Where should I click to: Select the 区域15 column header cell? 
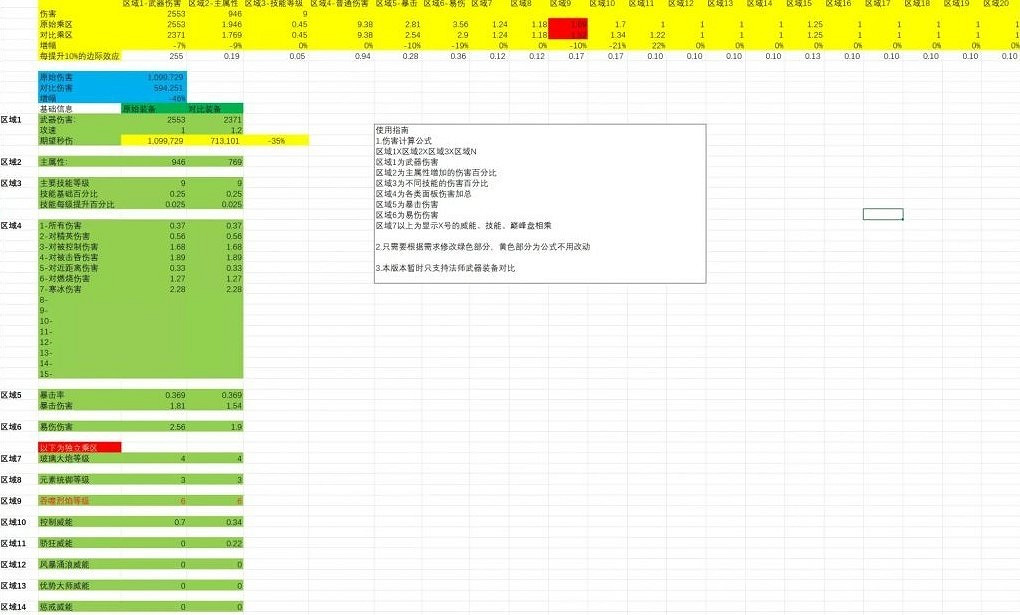click(x=799, y=4)
